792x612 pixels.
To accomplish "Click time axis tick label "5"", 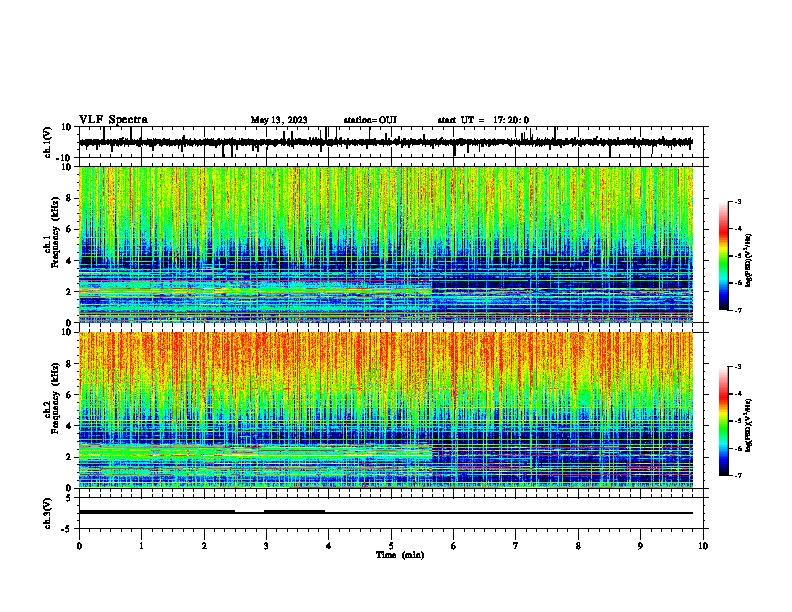I will click(391, 546).
